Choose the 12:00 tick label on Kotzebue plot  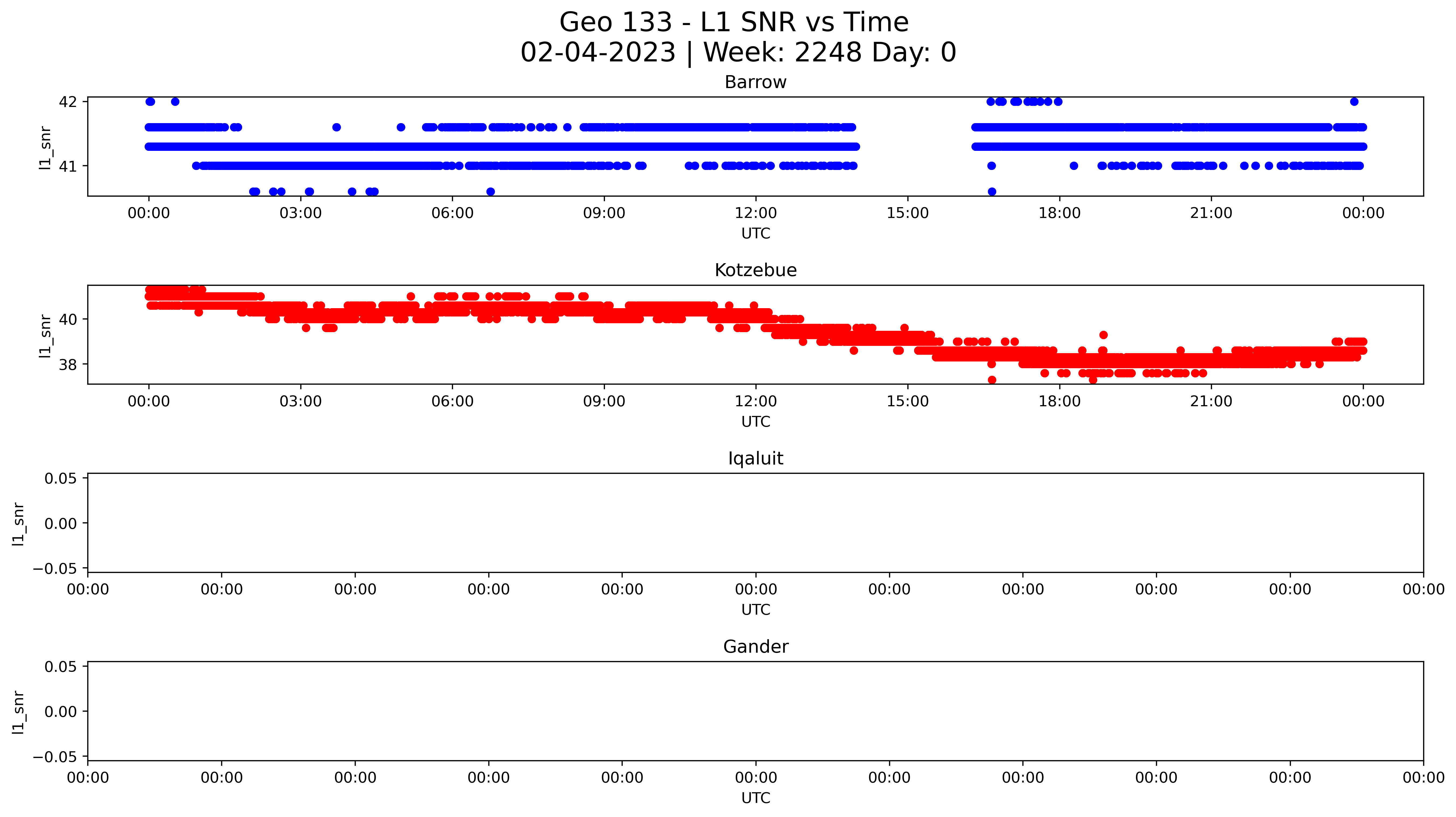[x=756, y=401]
